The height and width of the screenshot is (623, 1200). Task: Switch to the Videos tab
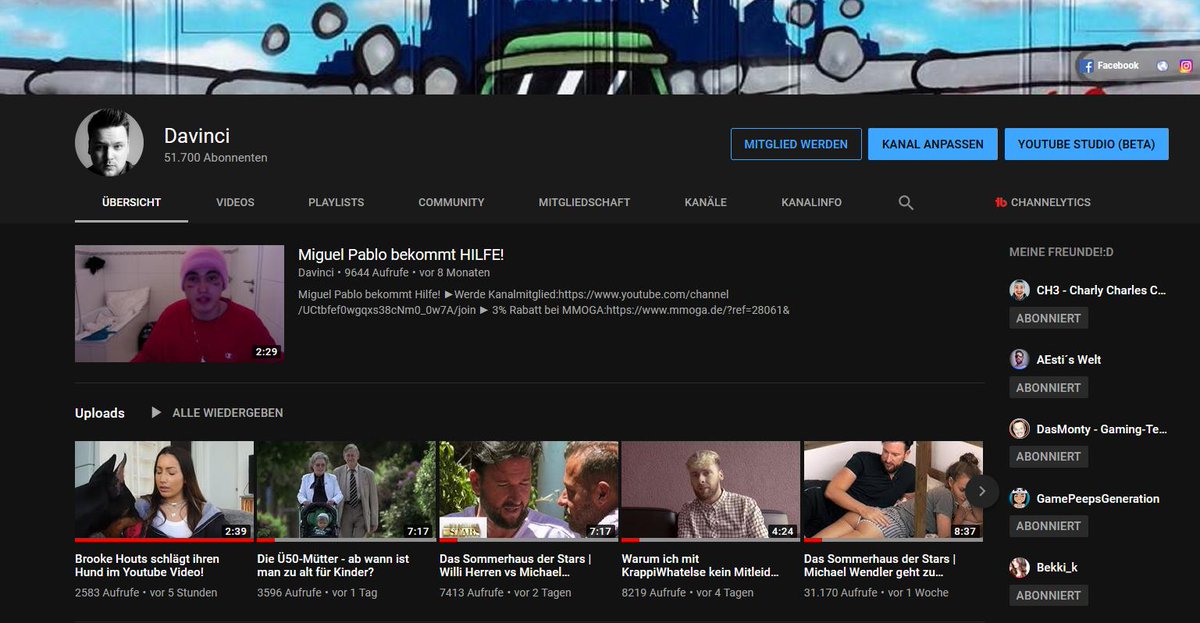tap(235, 202)
